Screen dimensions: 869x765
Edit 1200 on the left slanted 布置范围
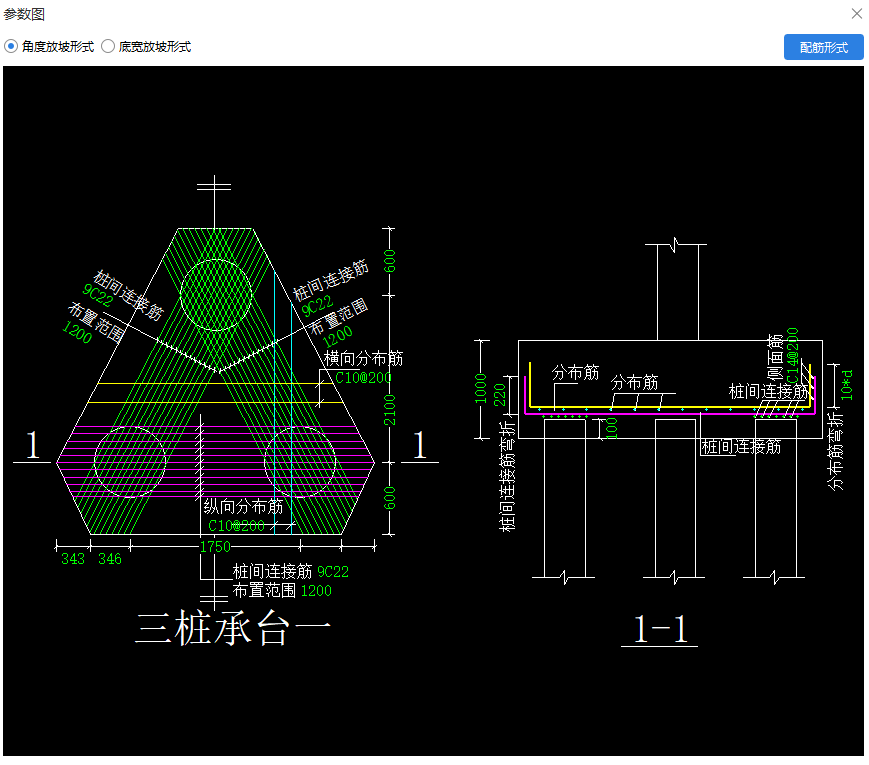(77, 332)
